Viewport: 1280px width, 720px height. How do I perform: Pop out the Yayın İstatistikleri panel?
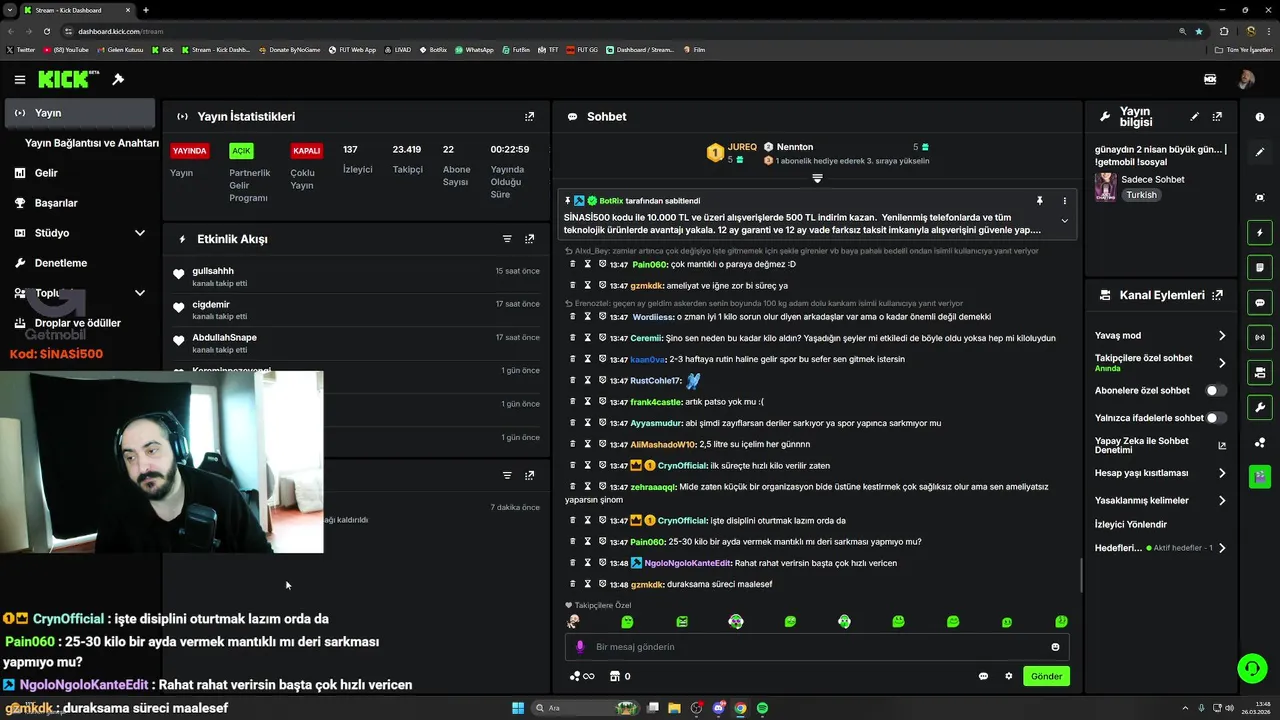point(529,116)
